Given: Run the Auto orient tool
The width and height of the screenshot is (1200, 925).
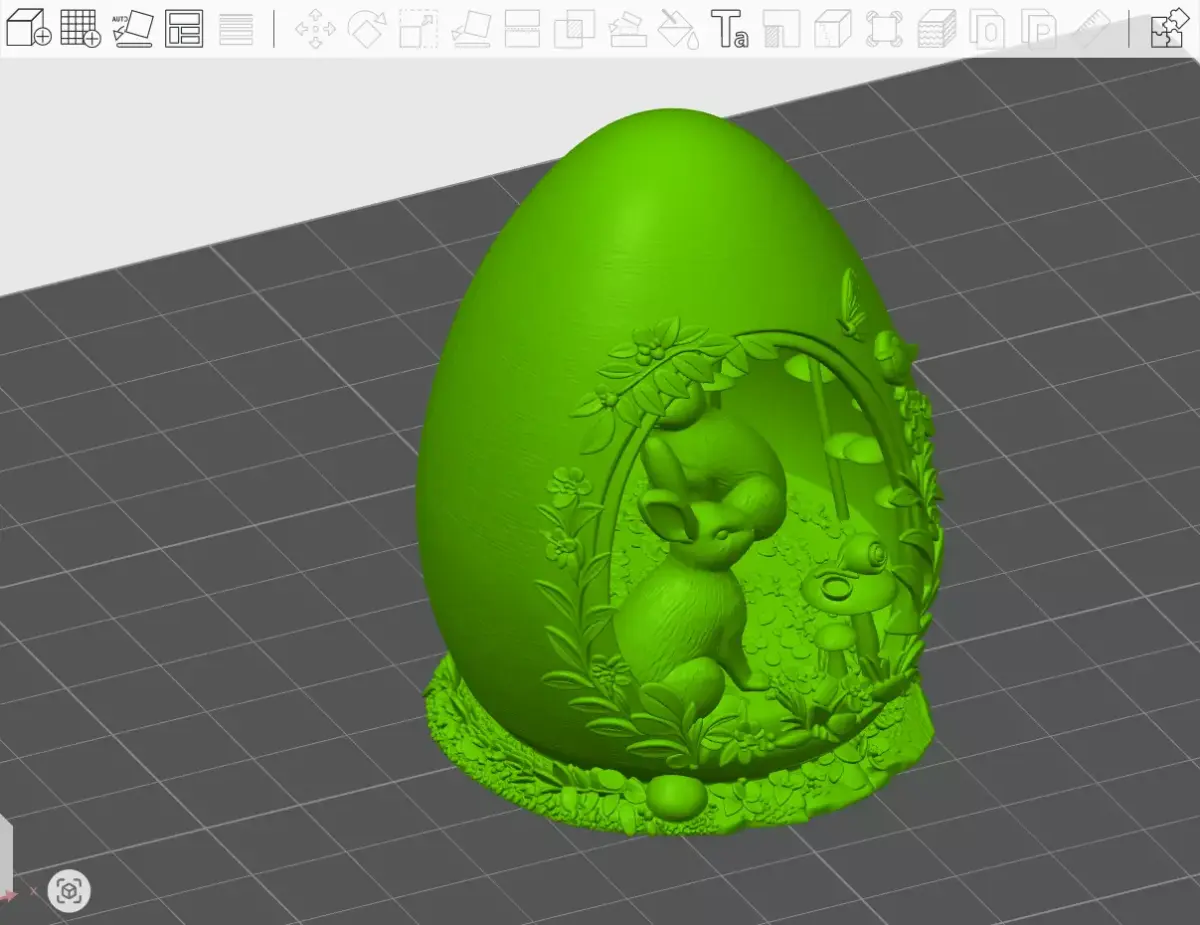Looking at the screenshot, I should pyautogui.click(x=132, y=28).
